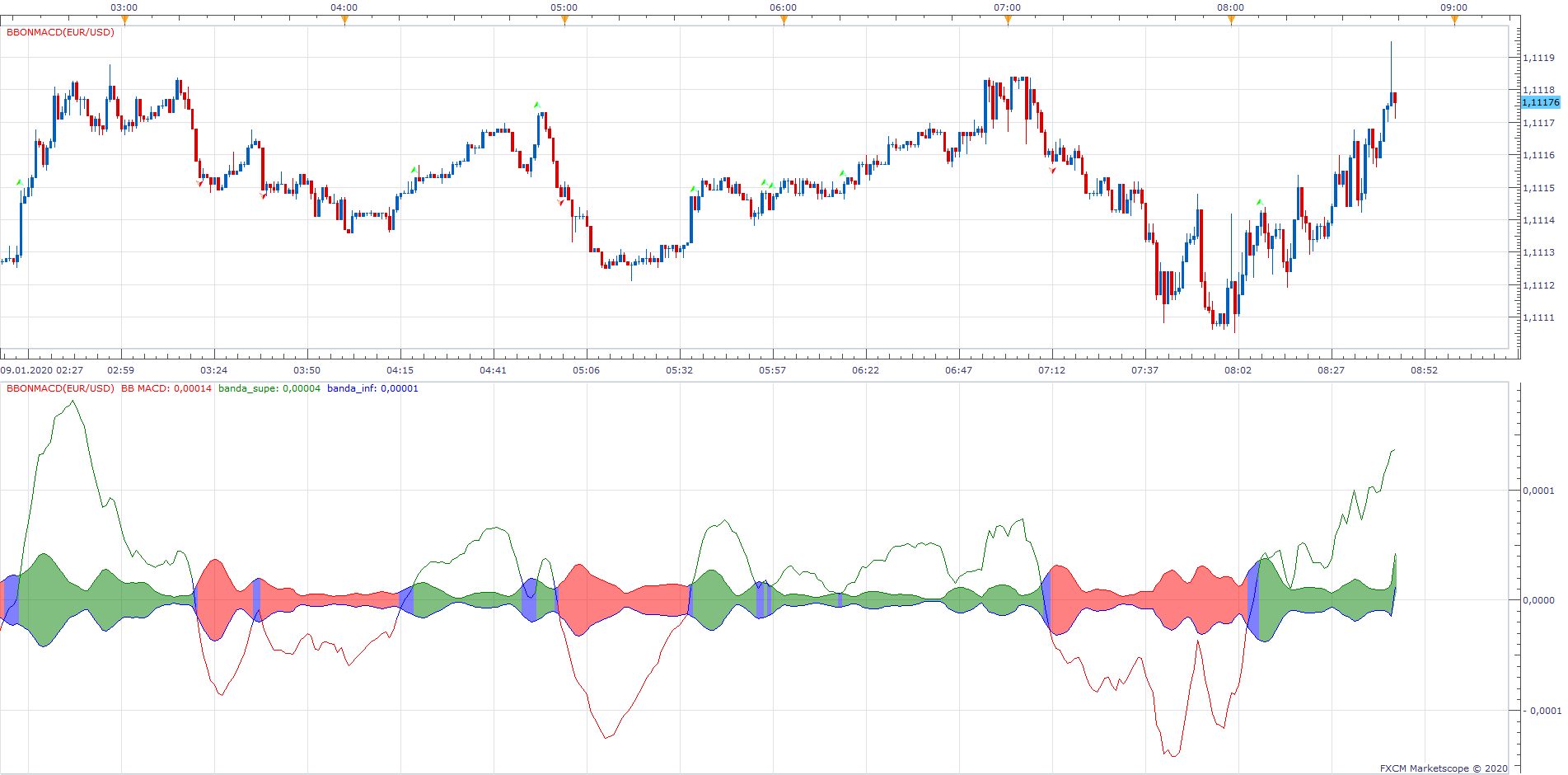The width and height of the screenshot is (1568, 775).
Task: Click the 05:32 time axis label
Action: (x=680, y=370)
